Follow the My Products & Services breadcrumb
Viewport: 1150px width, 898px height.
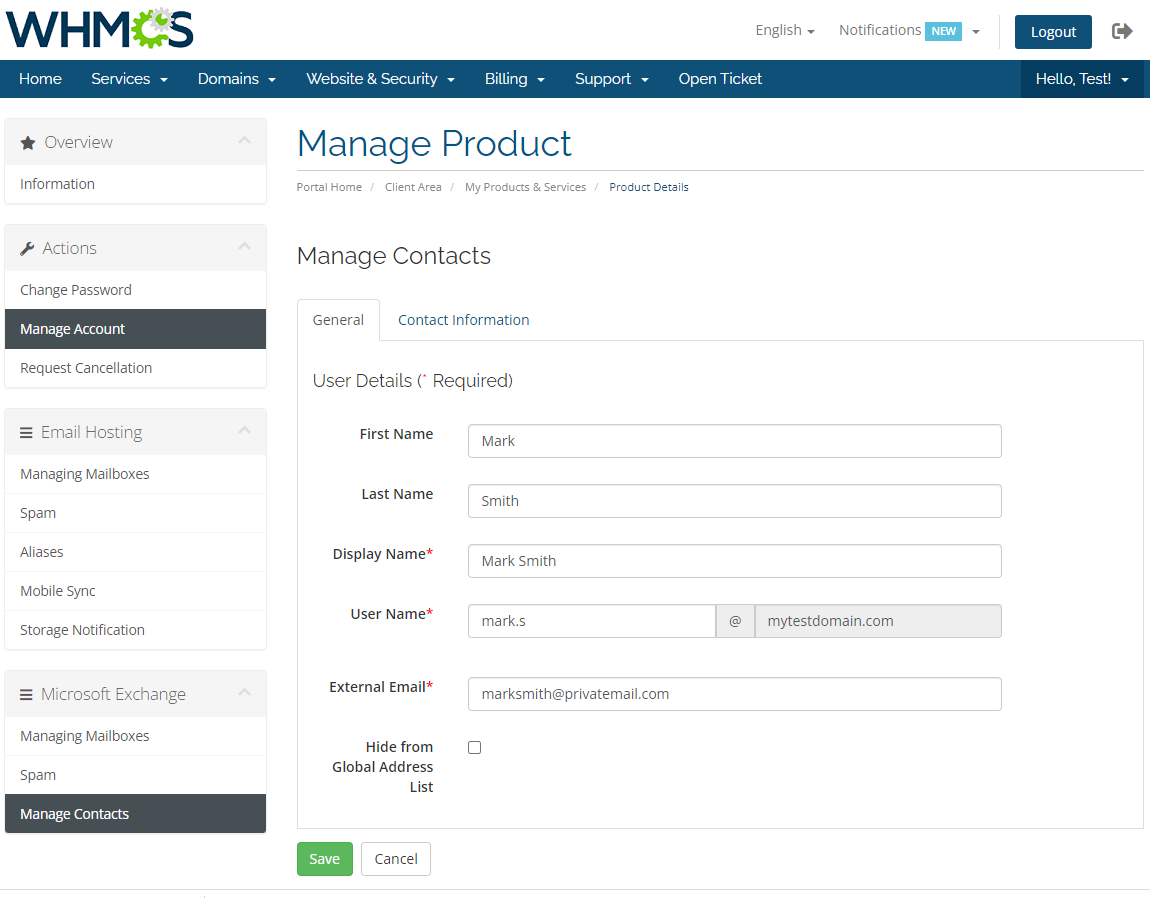[525, 187]
